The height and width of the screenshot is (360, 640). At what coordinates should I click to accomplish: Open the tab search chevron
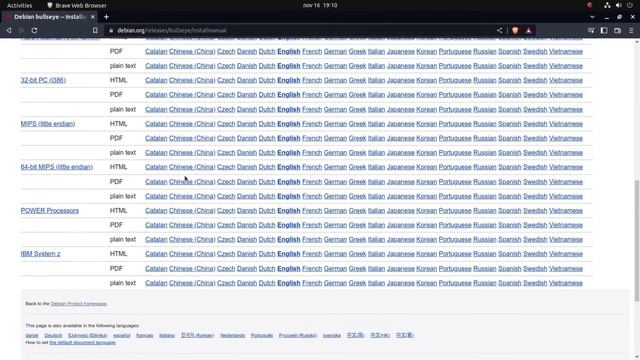coord(592,17)
